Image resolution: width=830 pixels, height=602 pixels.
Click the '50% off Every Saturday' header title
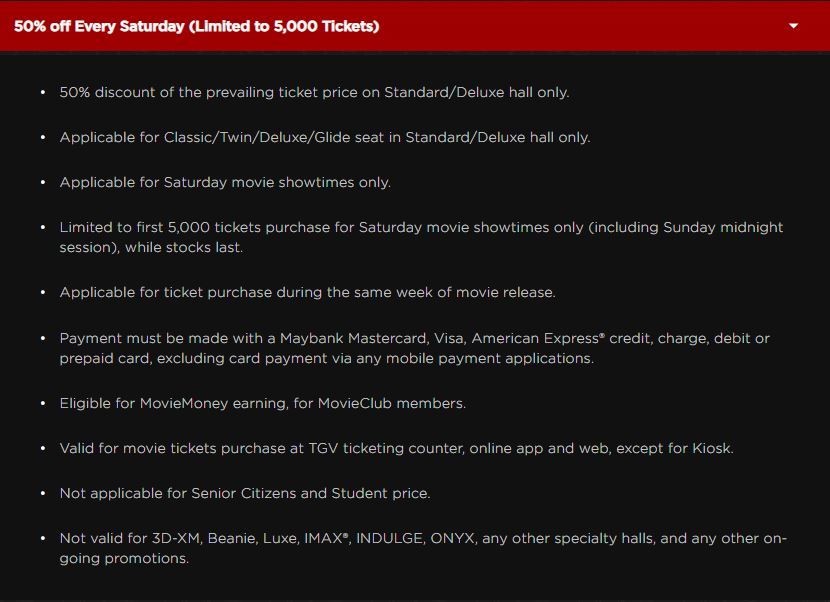tap(197, 26)
